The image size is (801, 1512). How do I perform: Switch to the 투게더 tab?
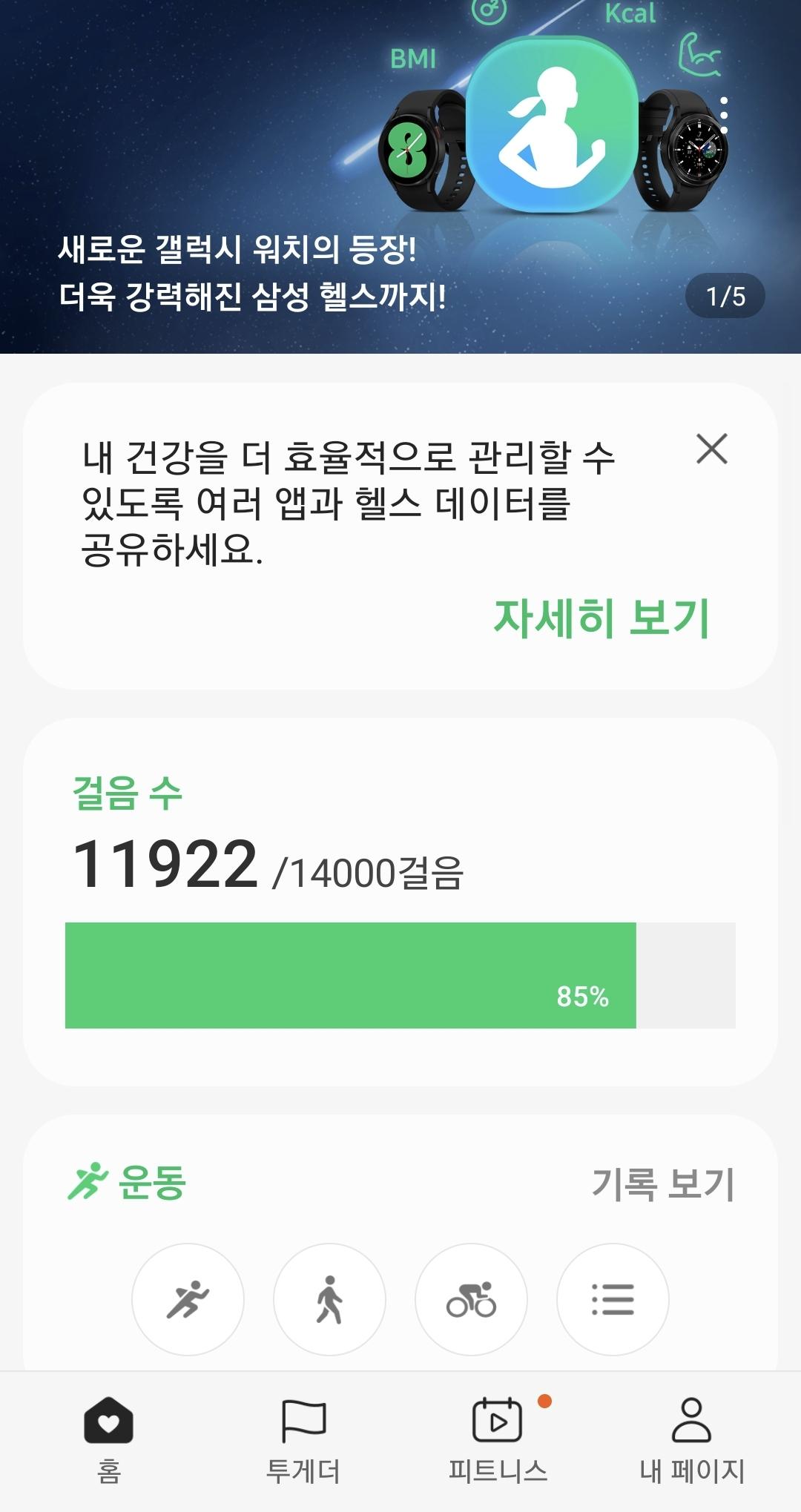pos(303,1439)
